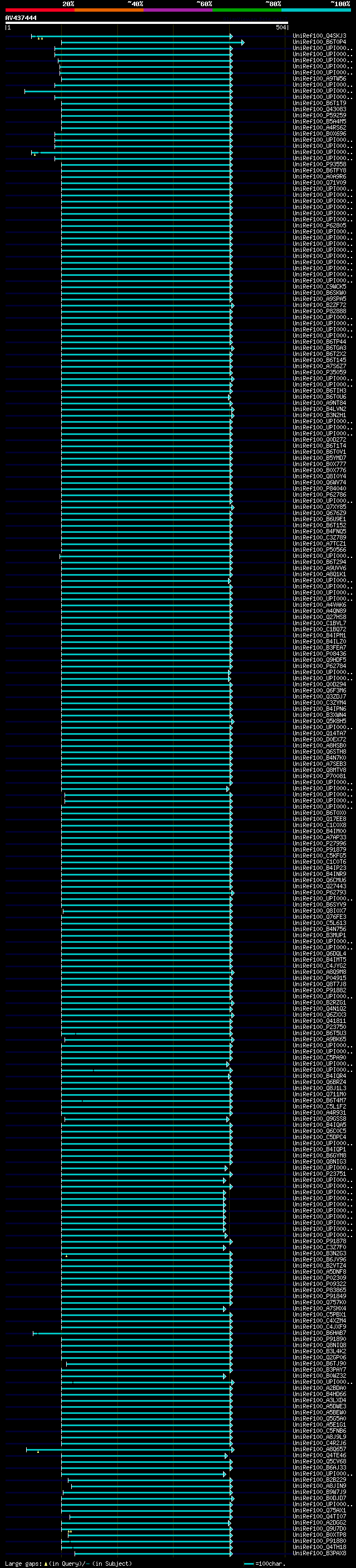The image size is (356, 1568).
Task: Pick the UniRef100_B0X776 hit name
Action: pos(319,471)
